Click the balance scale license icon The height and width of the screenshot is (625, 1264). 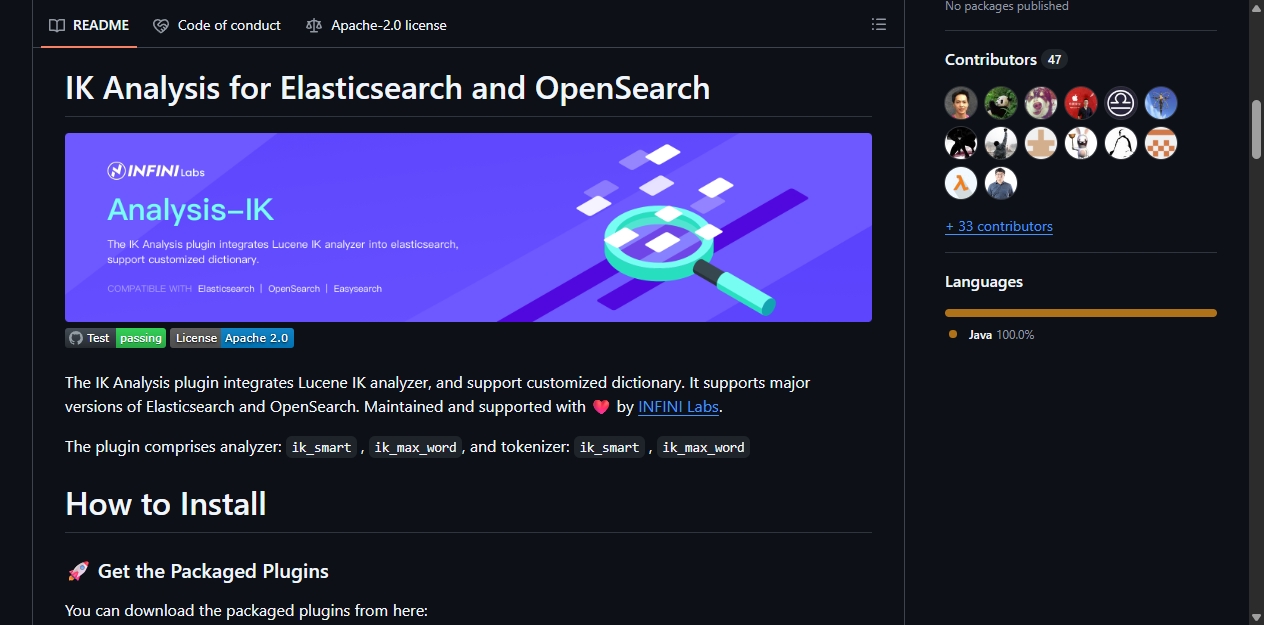pos(315,25)
